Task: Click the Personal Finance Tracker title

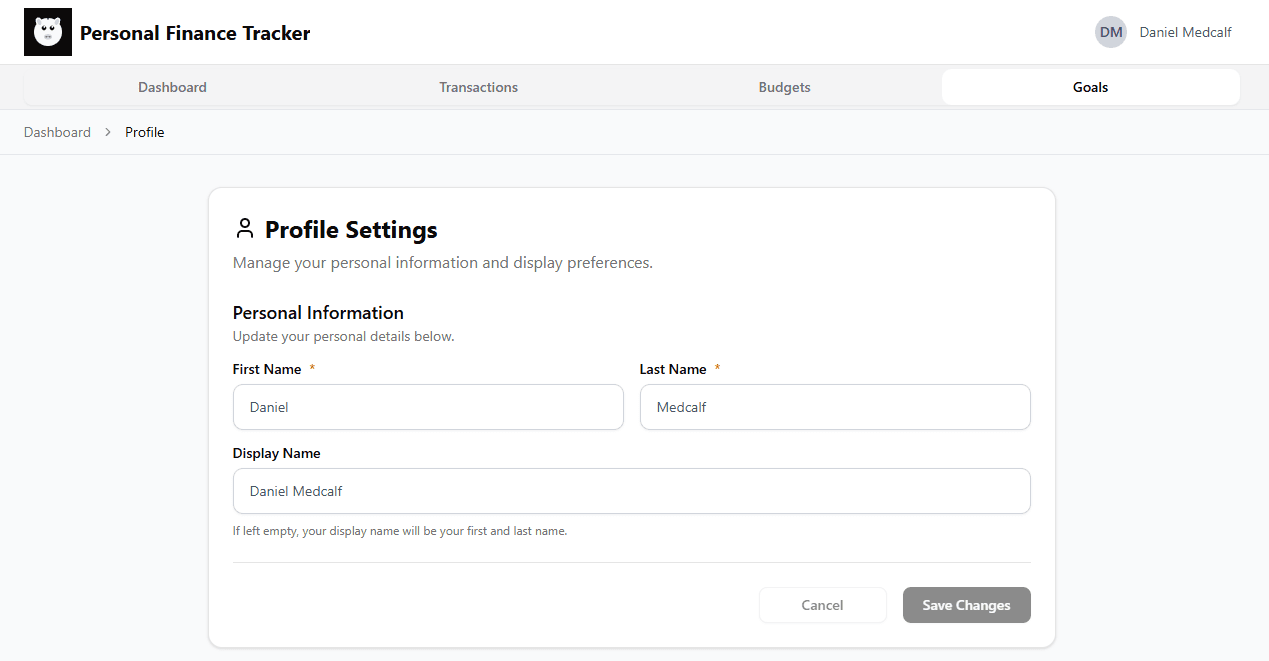Action: pos(195,33)
